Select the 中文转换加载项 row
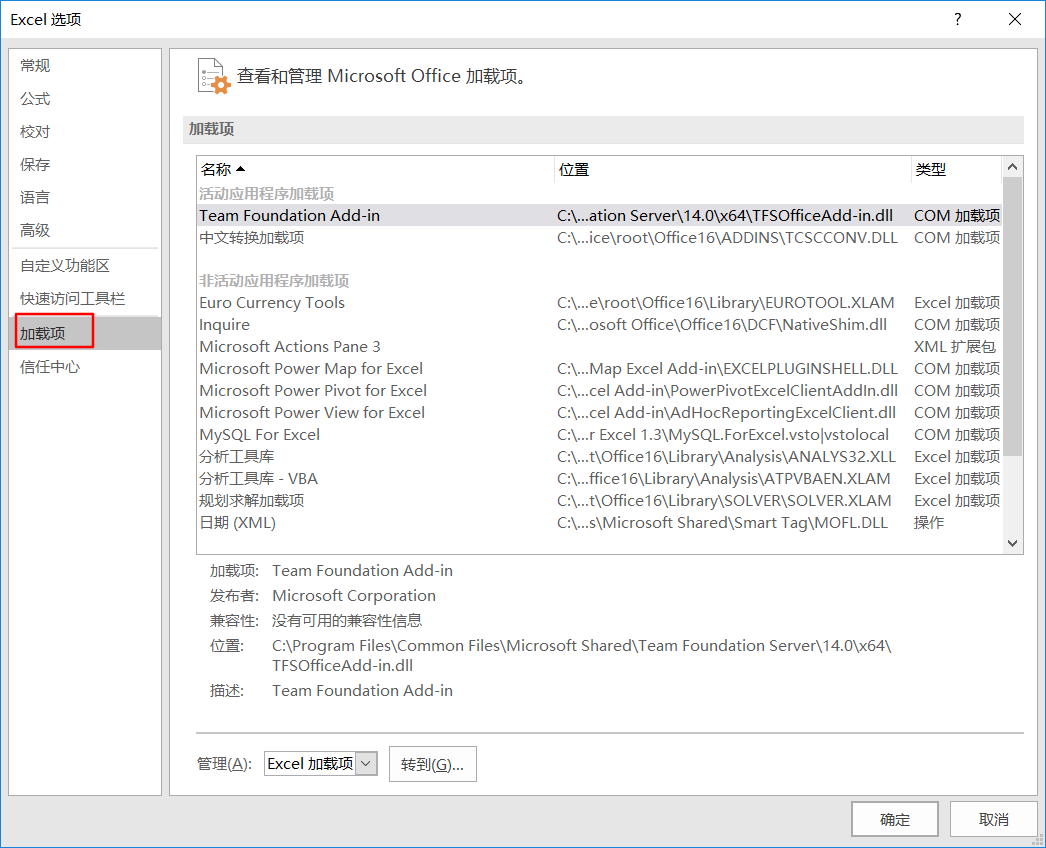The height and width of the screenshot is (848, 1046). pyautogui.click(x=600, y=238)
